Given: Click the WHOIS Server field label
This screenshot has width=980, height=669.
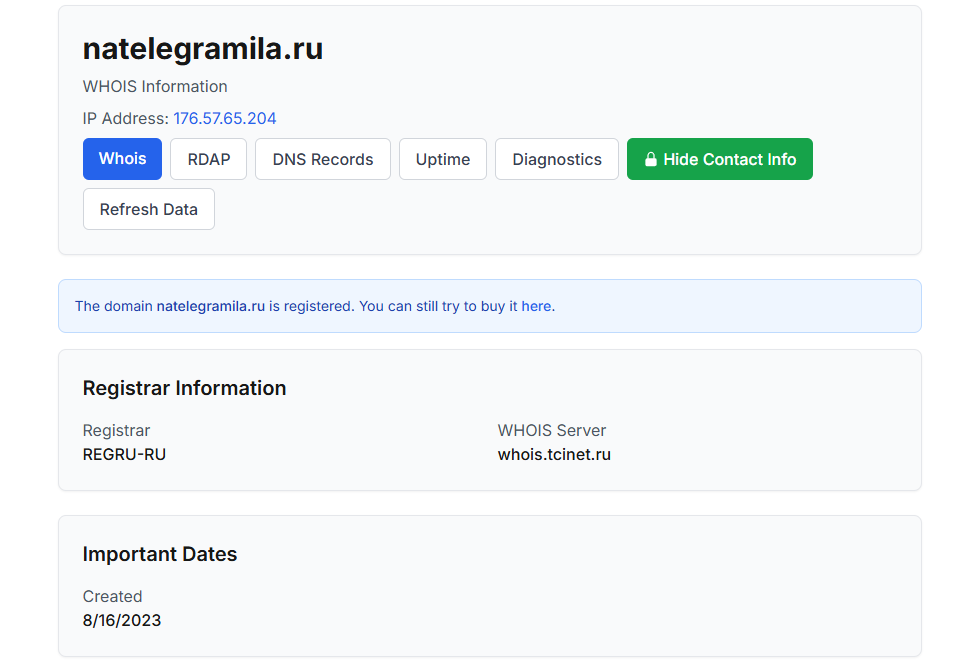Looking at the screenshot, I should [x=552, y=430].
